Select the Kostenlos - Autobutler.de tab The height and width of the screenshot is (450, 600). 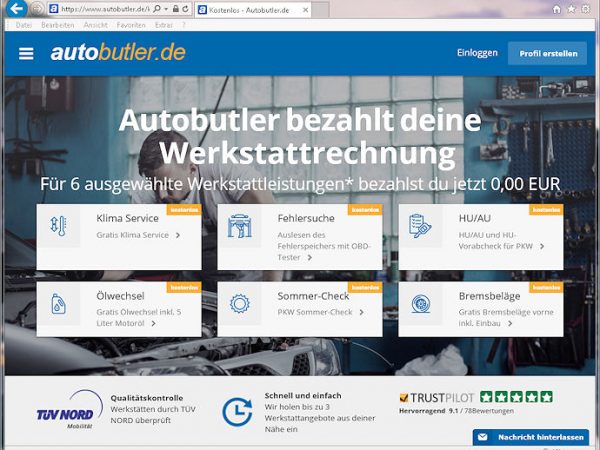pyautogui.click(x=253, y=10)
